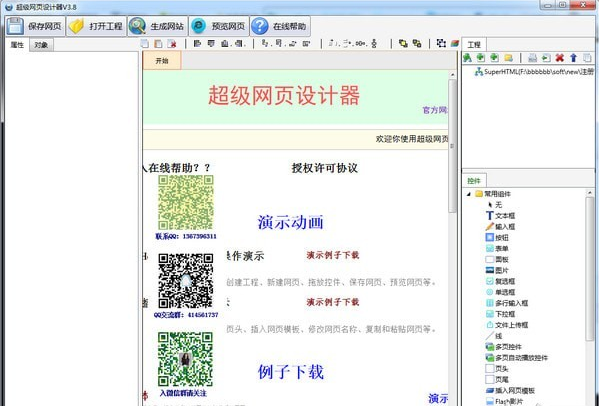Click the 保存网页 save button
The width and height of the screenshot is (599, 406).
point(35,26)
